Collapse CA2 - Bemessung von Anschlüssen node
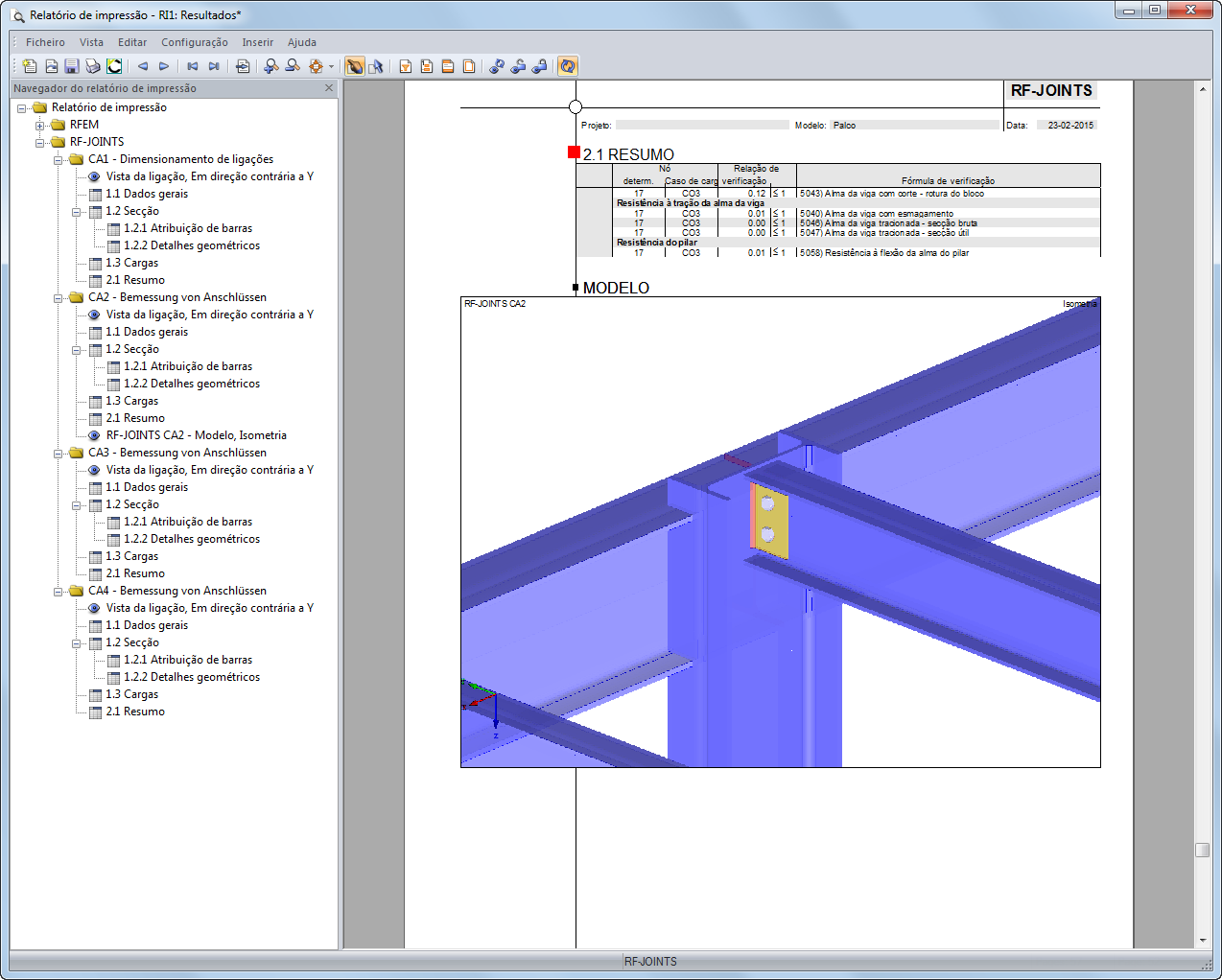The image size is (1222, 980). [58, 298]
